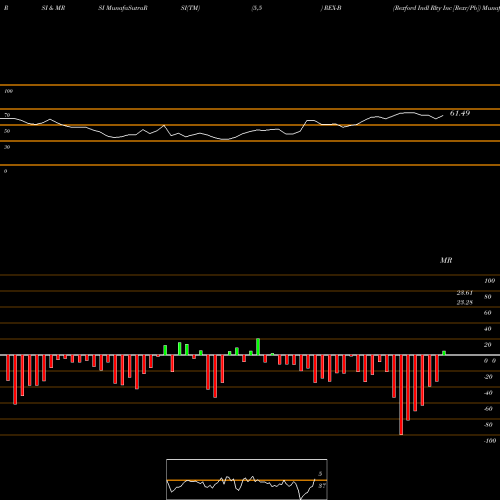Click the -40 label on MR axis

[x=488, y=393]
